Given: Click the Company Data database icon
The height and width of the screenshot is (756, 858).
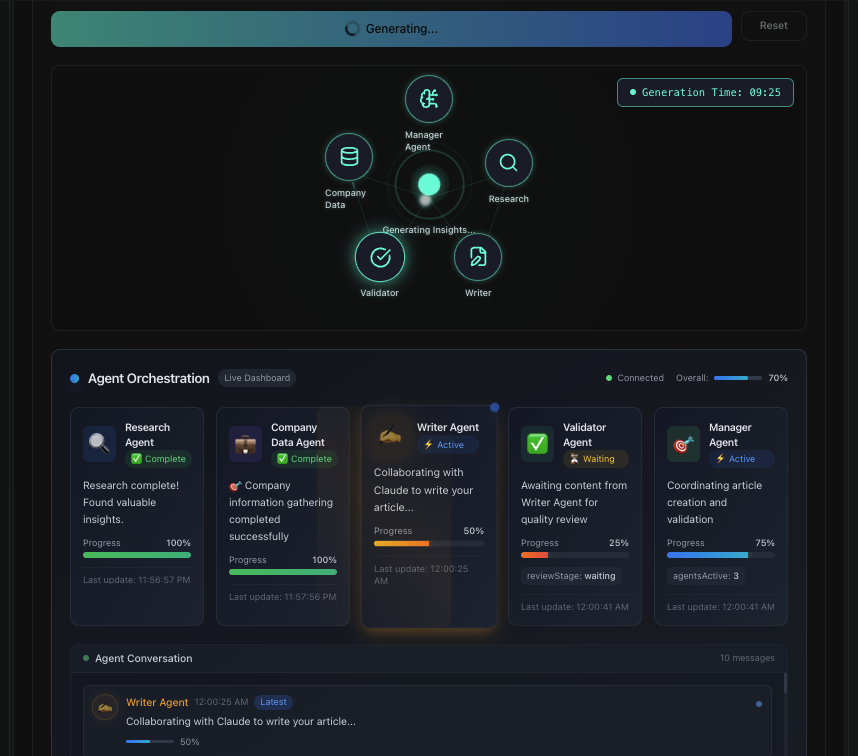Looking at the screenshot, I should coord(348,156).
